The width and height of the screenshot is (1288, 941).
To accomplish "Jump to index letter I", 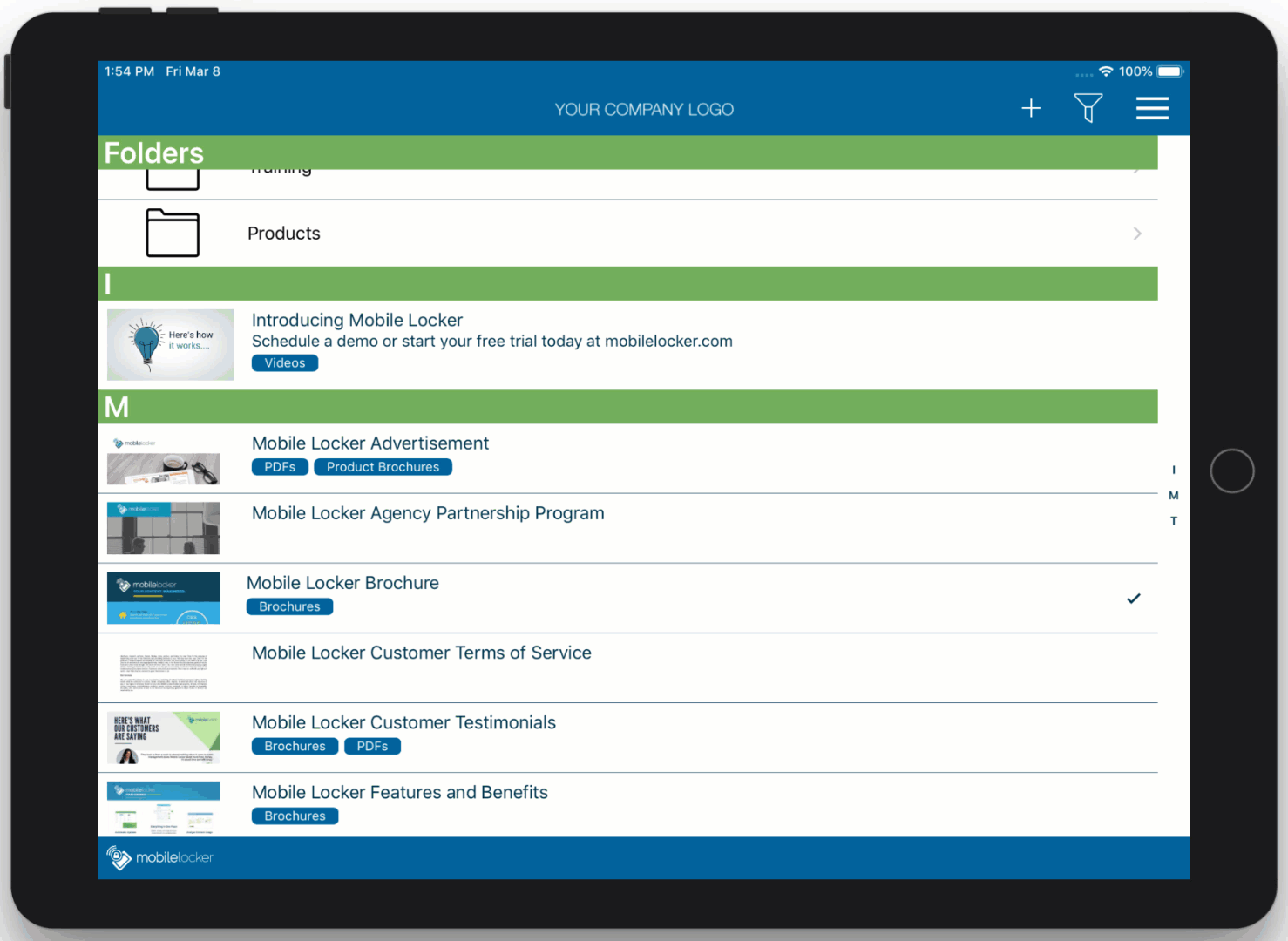I will pyautogui.click(x=1174, y=470).
